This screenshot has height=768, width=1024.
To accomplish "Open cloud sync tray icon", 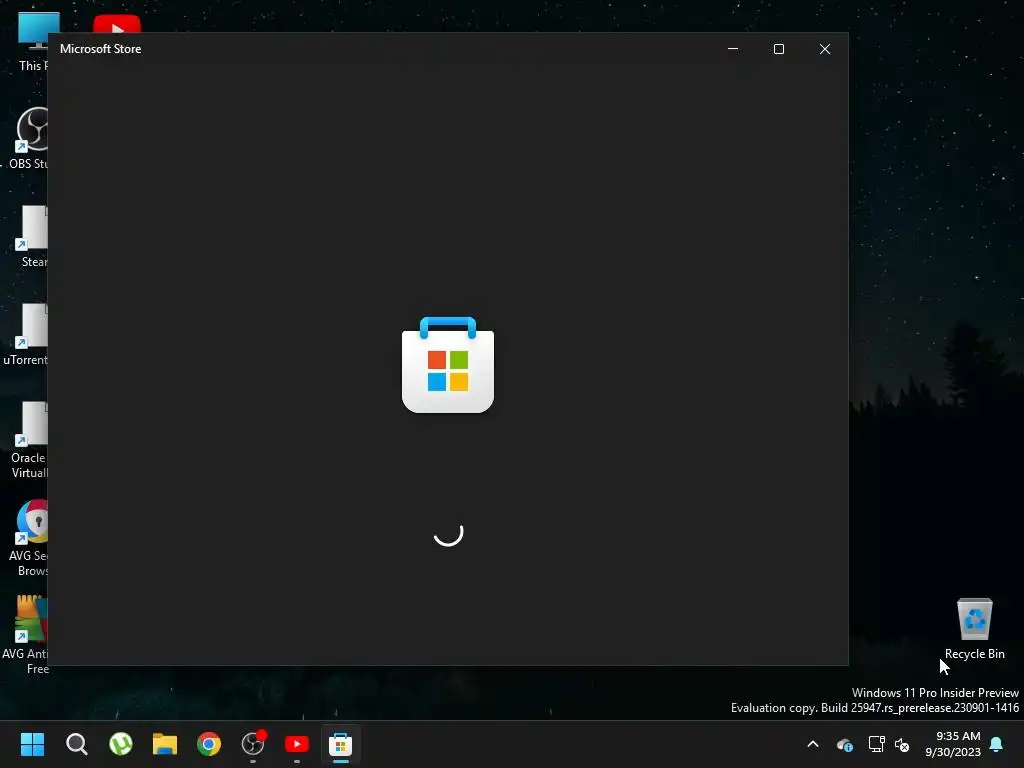I will point(844,744).
